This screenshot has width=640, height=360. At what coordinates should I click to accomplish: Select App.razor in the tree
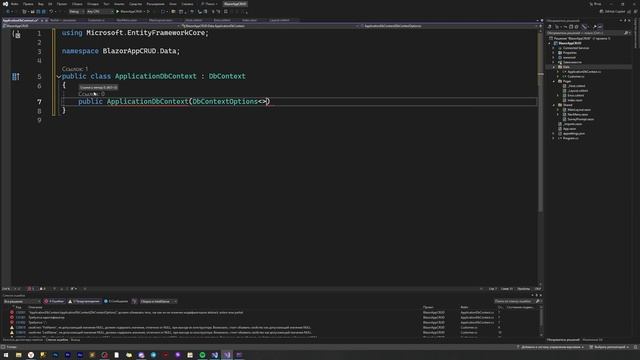tap(569, 129)
